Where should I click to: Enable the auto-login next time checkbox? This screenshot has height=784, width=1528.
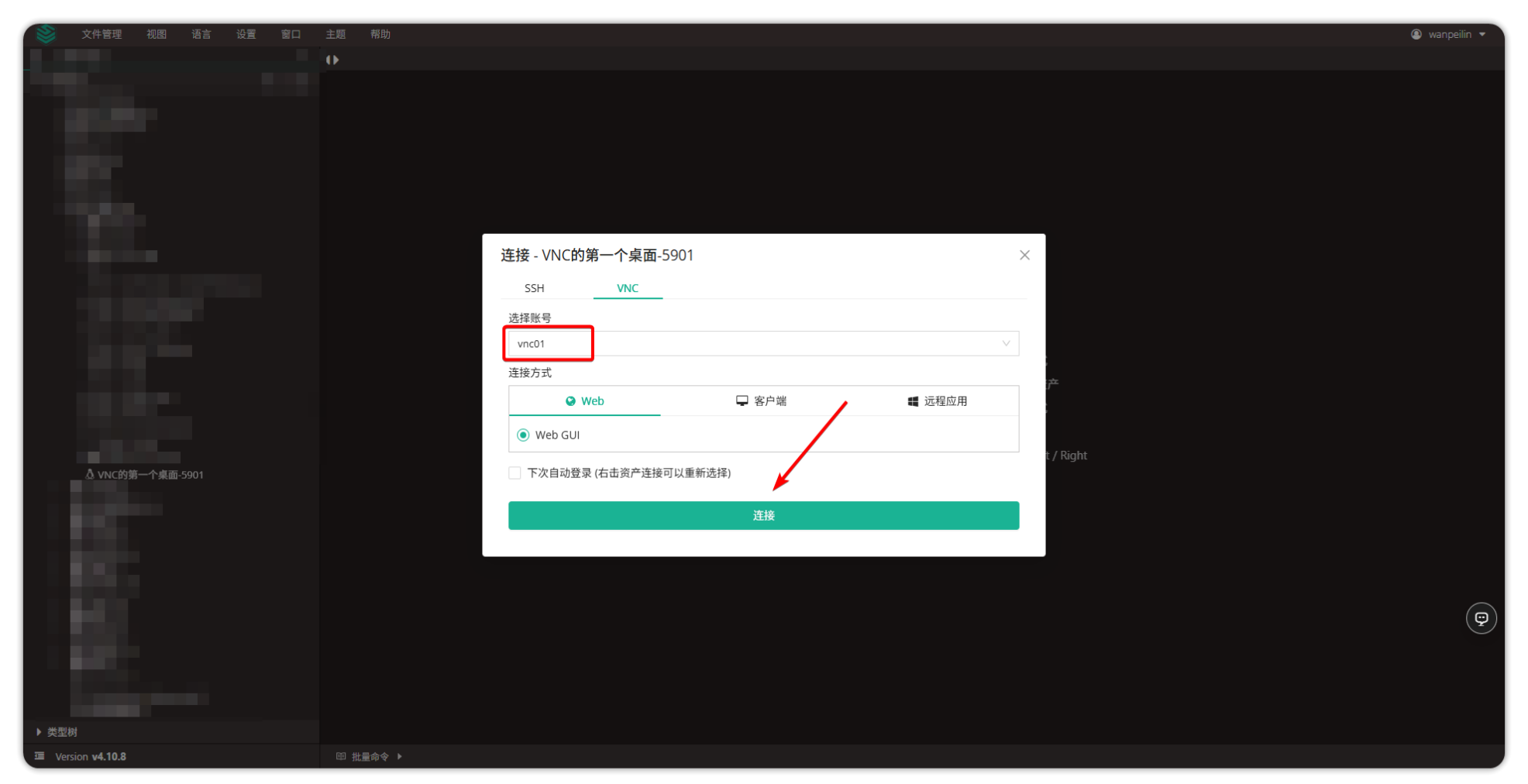pos(514,473)
